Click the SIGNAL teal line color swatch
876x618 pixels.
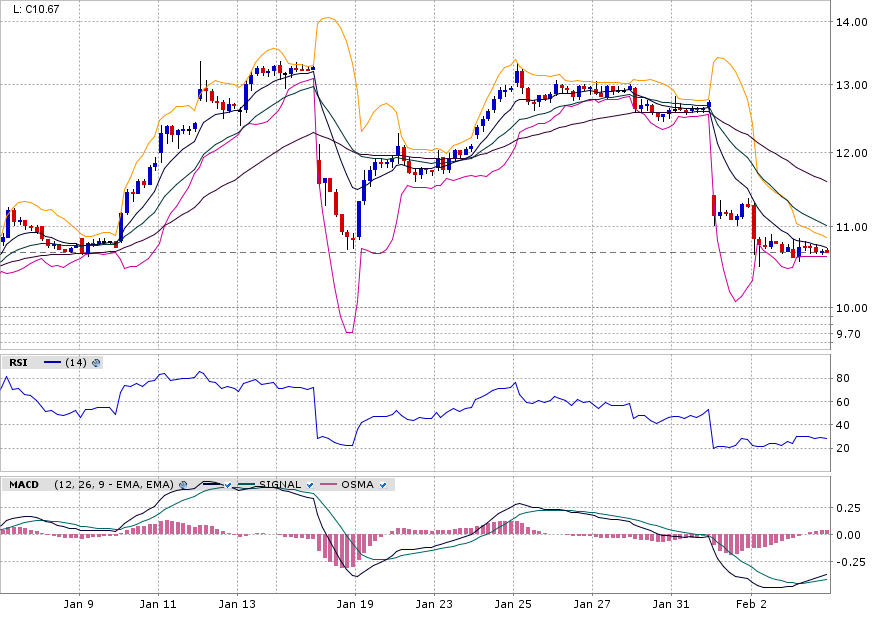pyautogui.click(x=243, y=485)
